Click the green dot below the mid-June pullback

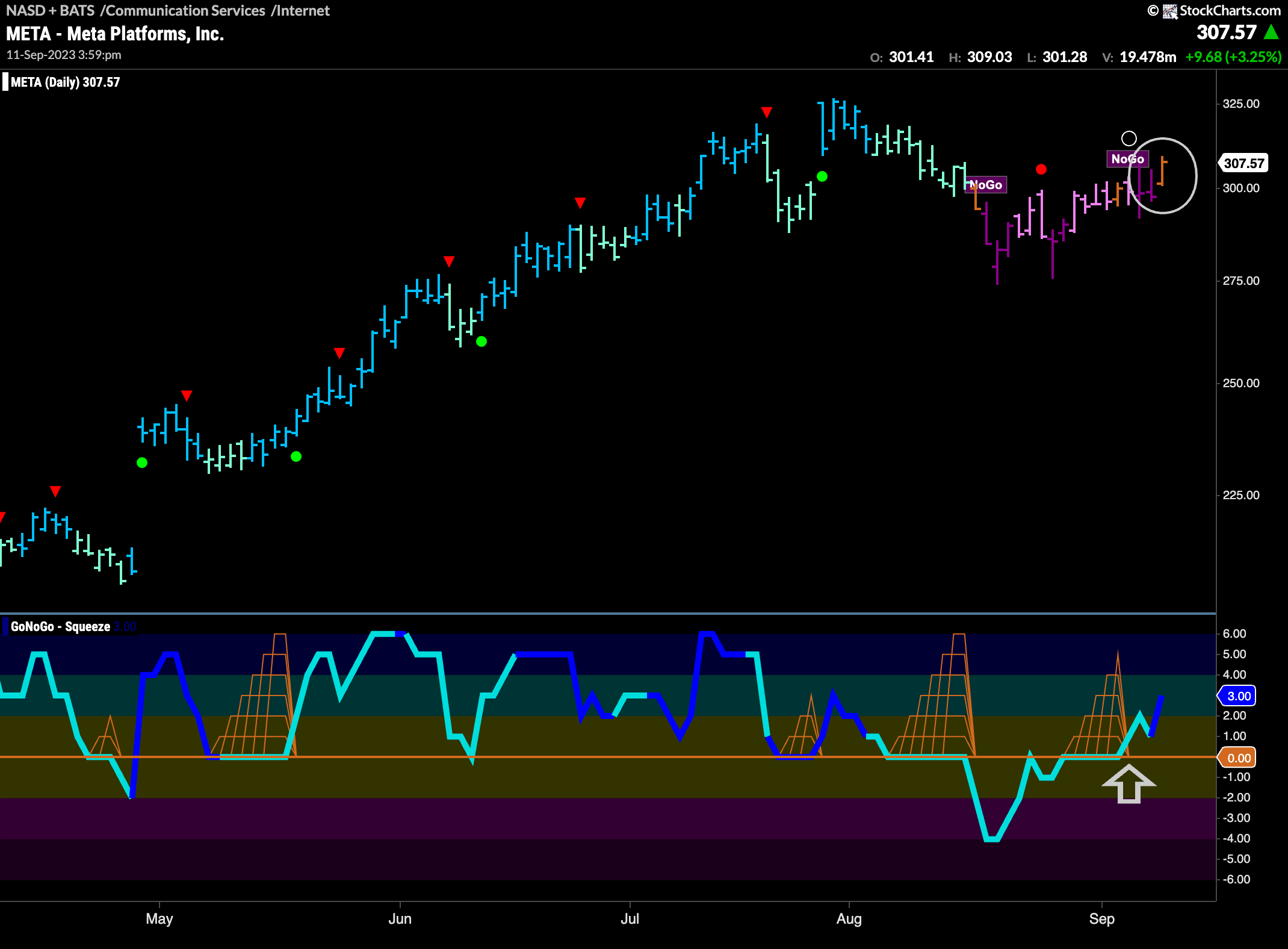pyautogui.click(x=481, y=341)
